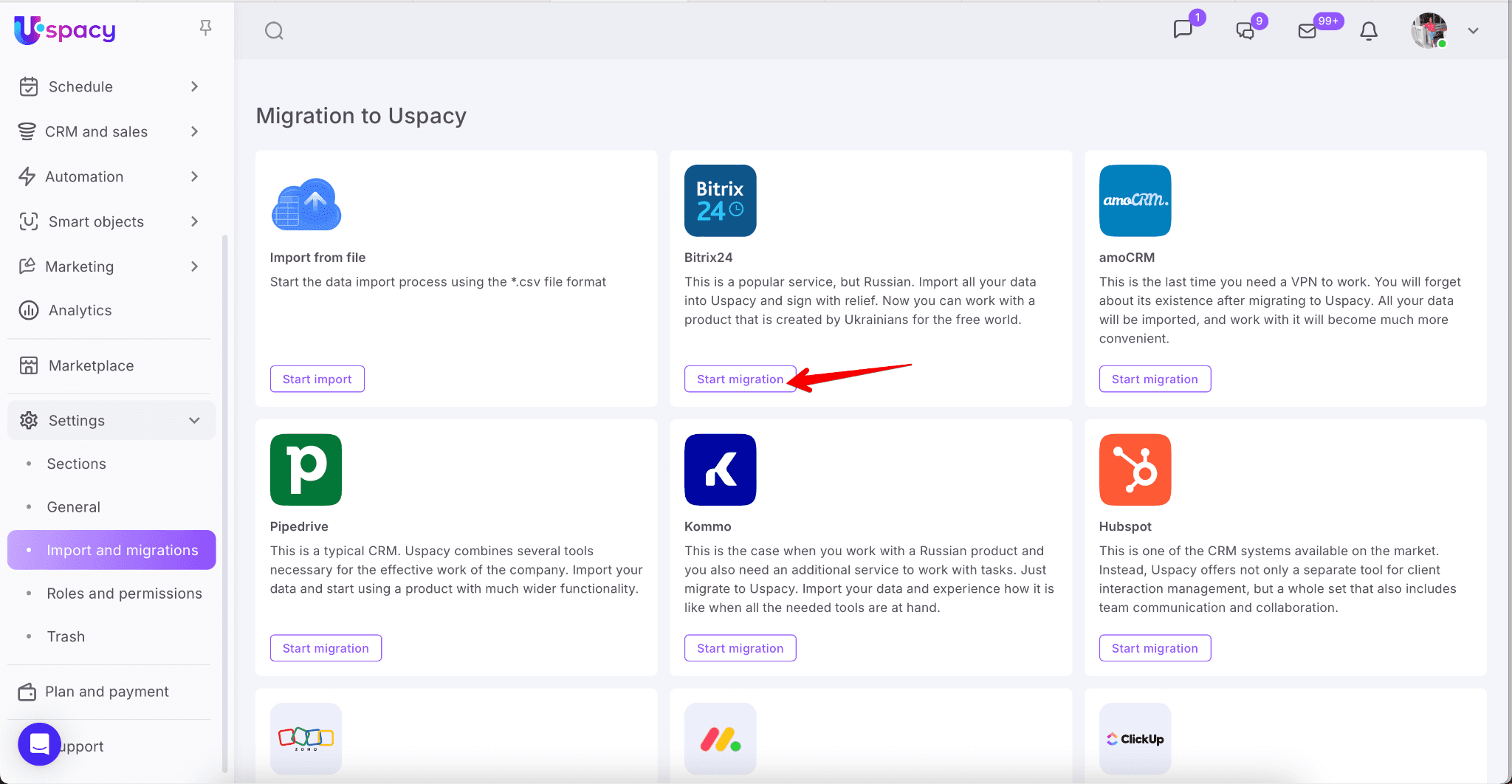Viewport: 1512px width, 784px height.
Task: Pin the sidebar with pin icon
Action: [x=206, y=28]
